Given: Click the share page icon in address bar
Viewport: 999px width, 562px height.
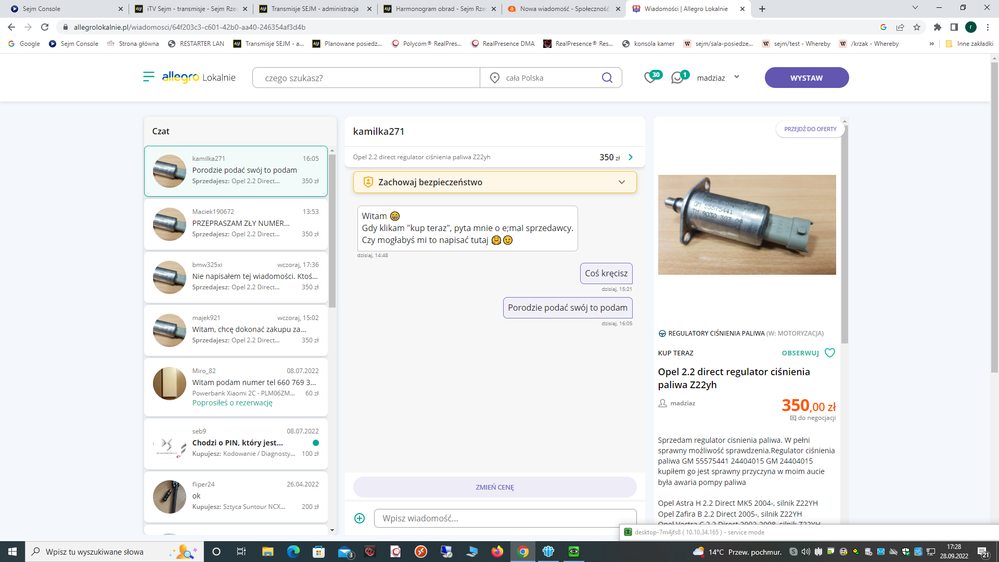Looking at the screenshot, I should pyautogui.click(x=900, y=27).
